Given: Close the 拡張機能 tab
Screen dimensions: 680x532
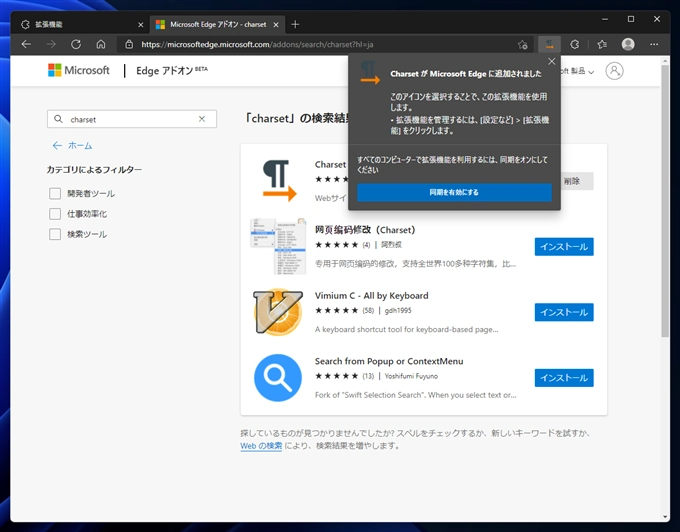Looking at the screenshot, I should (x=141, y=25).
